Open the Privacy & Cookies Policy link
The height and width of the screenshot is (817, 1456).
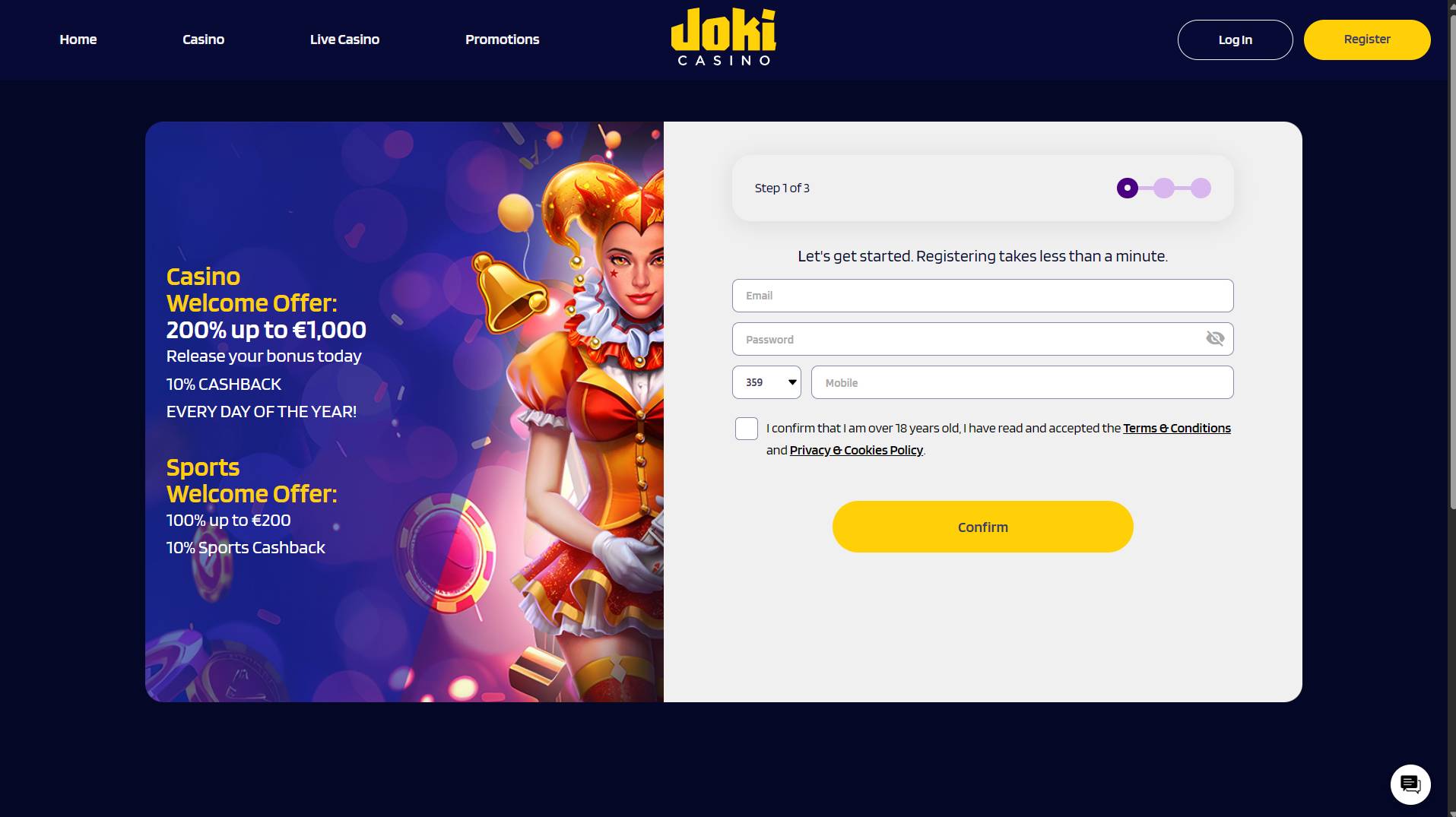856,450
